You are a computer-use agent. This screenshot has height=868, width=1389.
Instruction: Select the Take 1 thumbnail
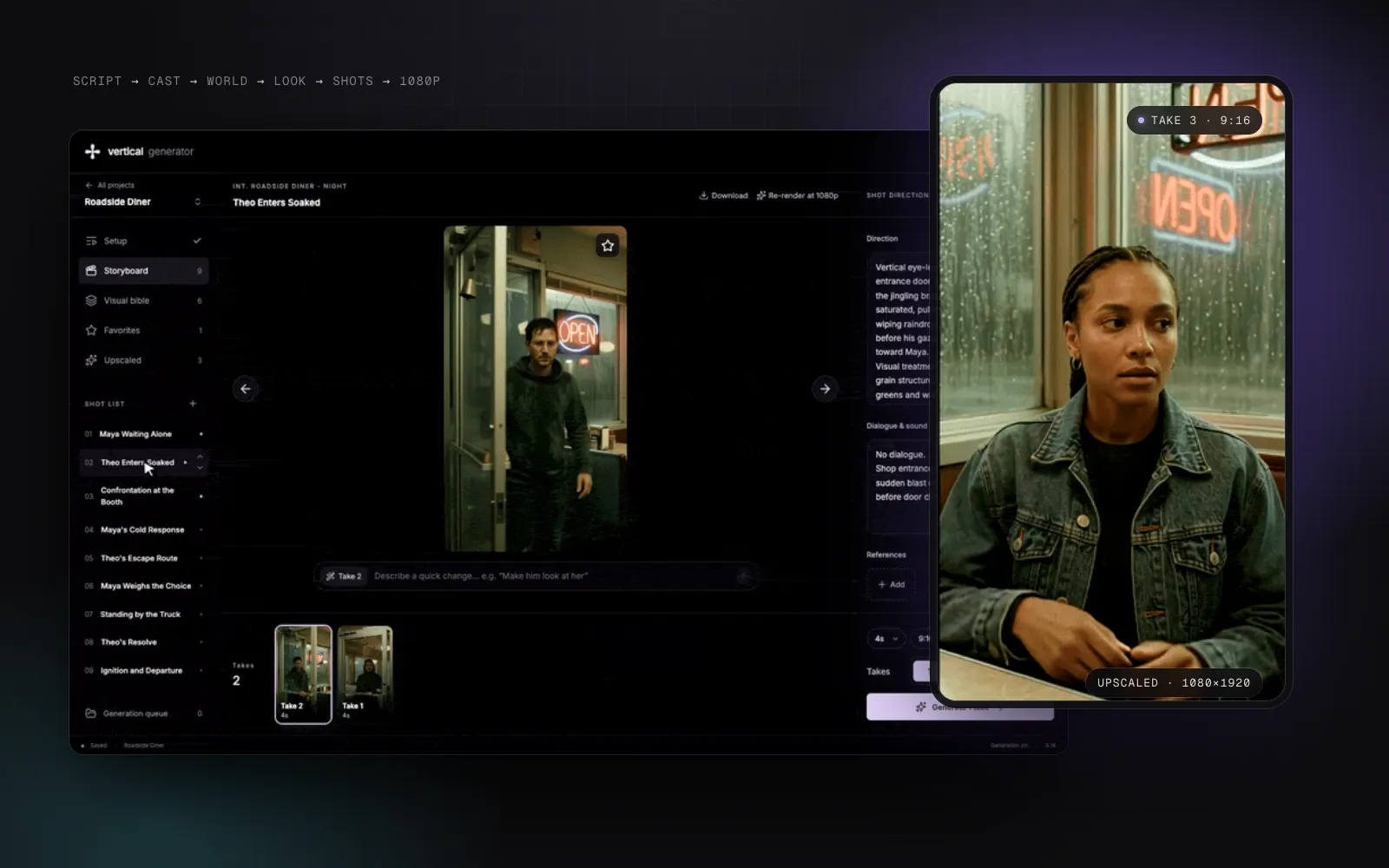click(x=365, y=674)
